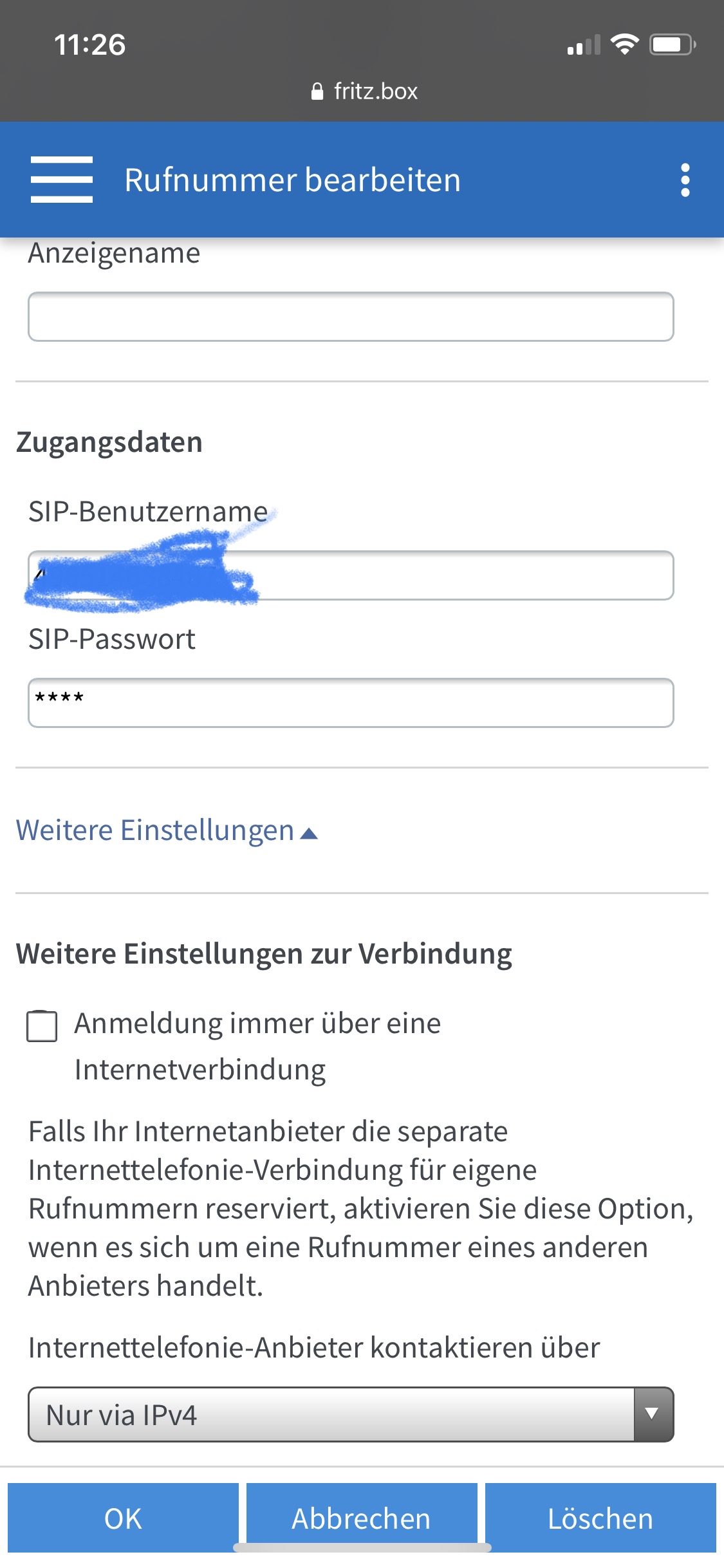Tap the Rufnummer bearbeiten page title
Screen dimensions: 724x1568
293,180
